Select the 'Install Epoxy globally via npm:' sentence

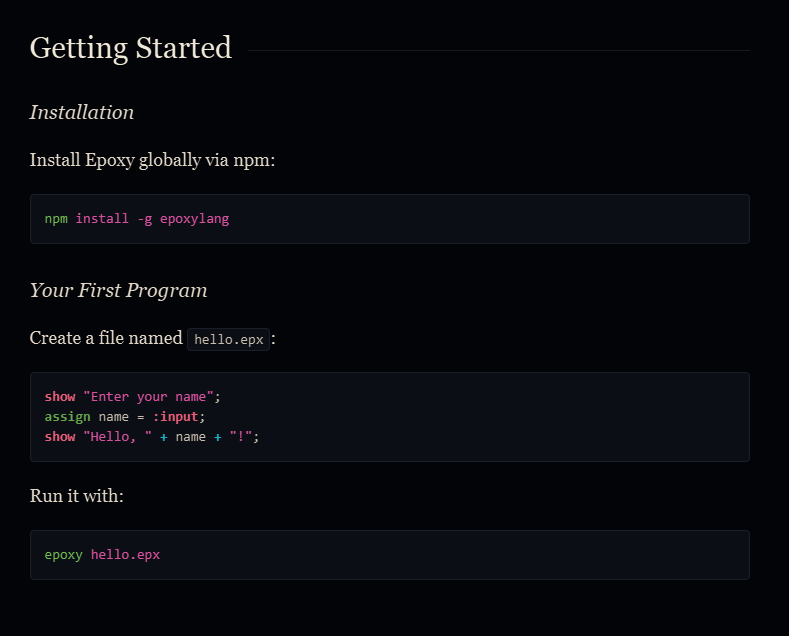pyautogui.click(x=152, y=161)
